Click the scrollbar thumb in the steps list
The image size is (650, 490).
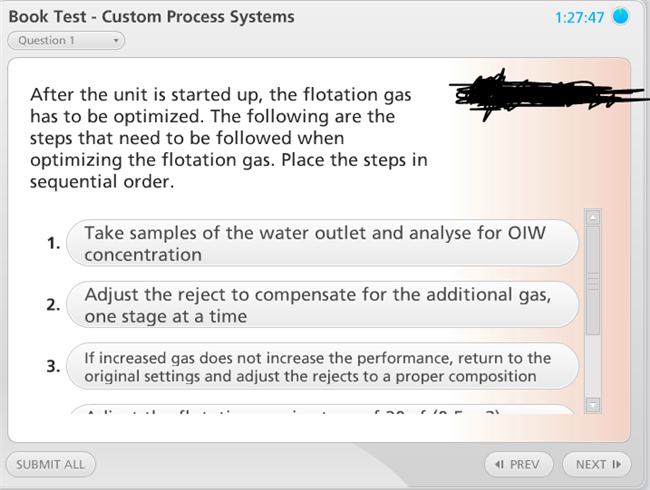592,279
